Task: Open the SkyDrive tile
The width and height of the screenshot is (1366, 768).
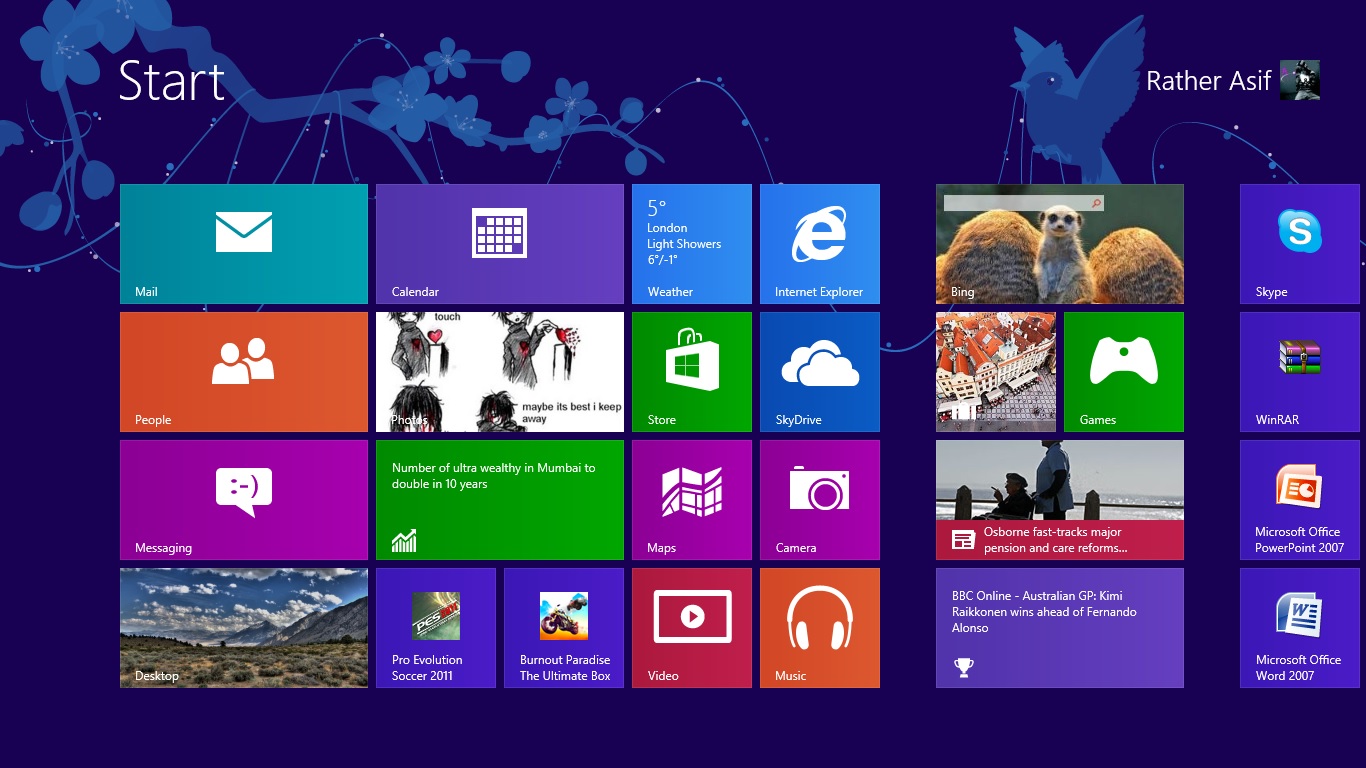Action: point(819,371)
